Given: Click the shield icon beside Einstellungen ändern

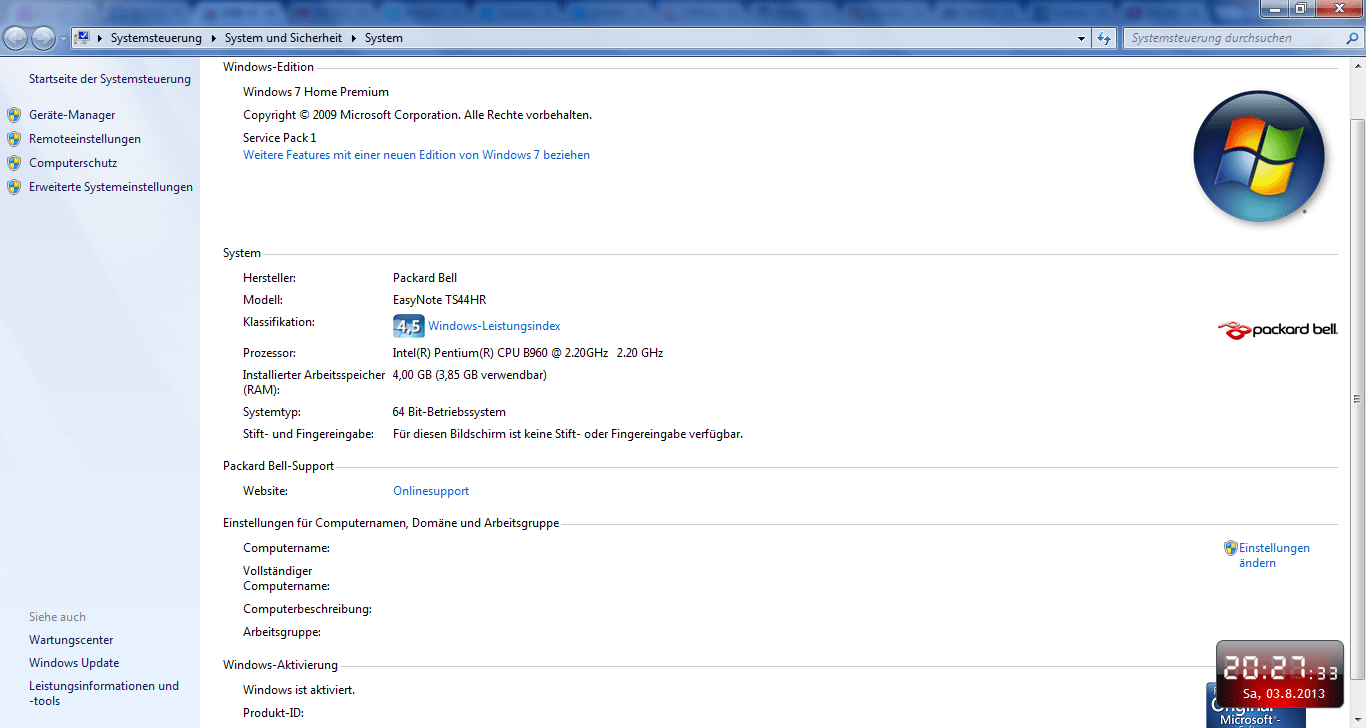Looking at the screenshot, I should [x=1231, y=548].
